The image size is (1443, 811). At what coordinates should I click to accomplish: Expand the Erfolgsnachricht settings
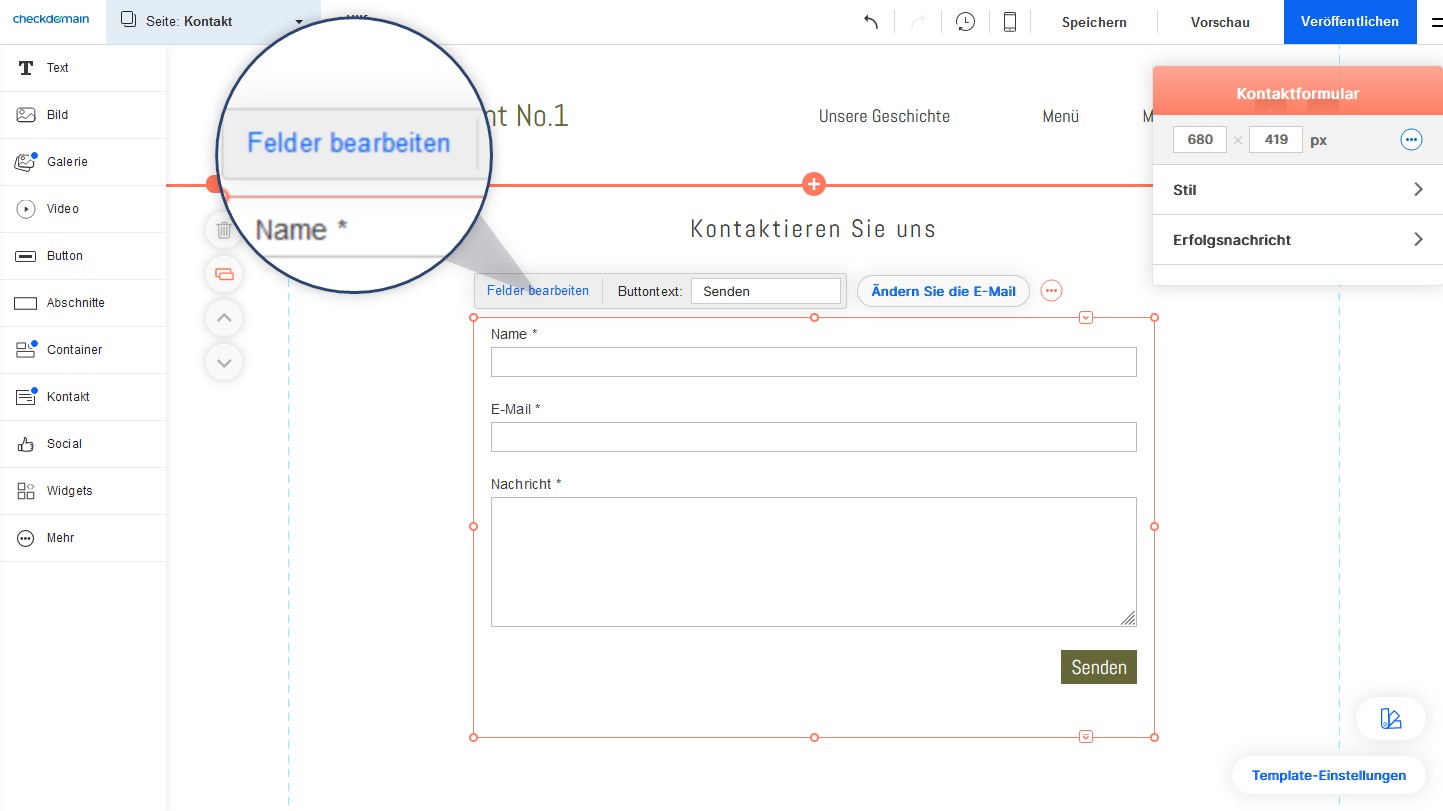pyautogui.click(x=1297, y=240)
